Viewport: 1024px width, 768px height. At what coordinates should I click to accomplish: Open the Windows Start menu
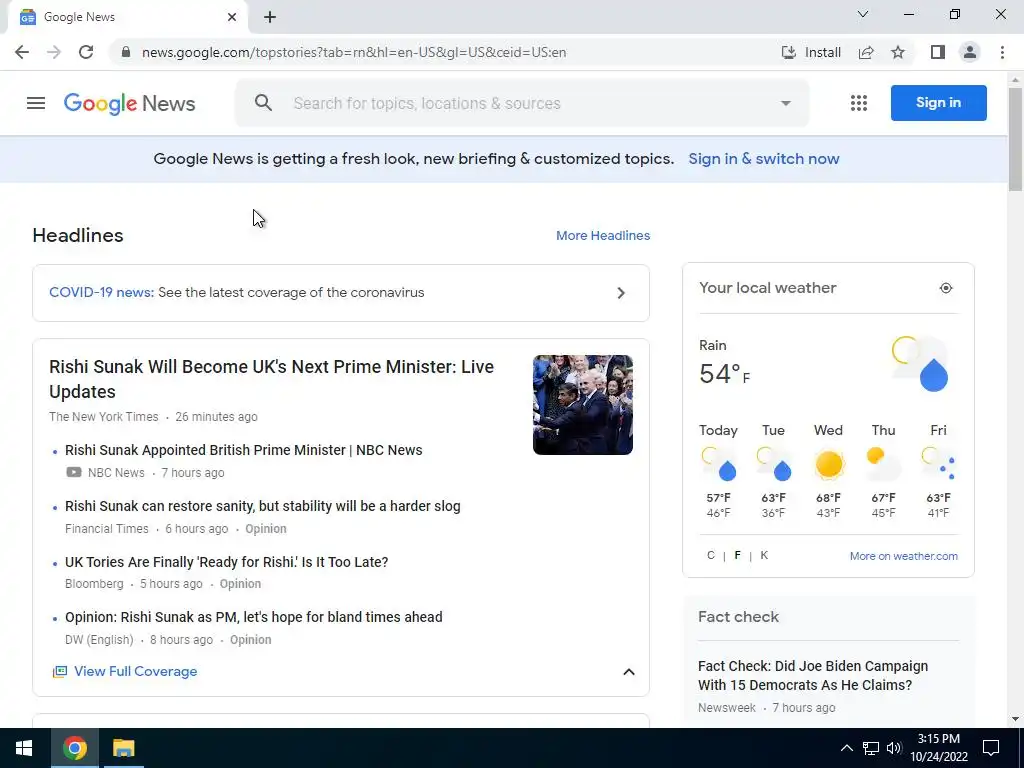25,748
